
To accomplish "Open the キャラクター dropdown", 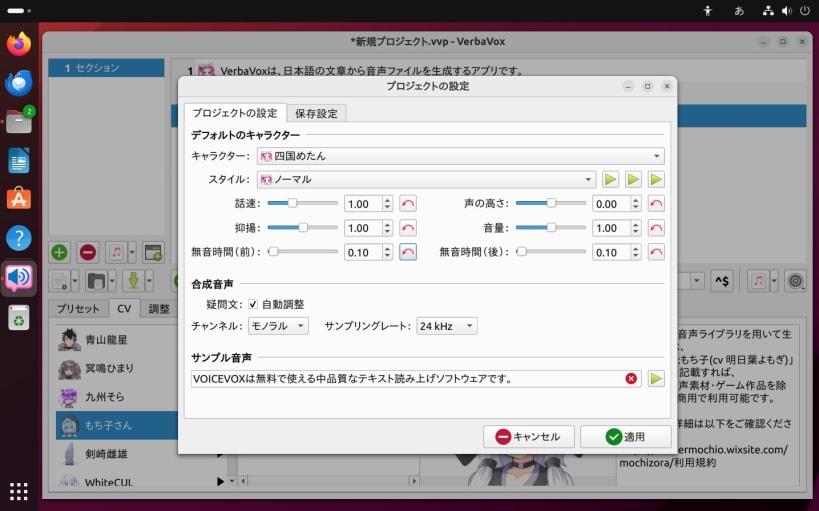I will tap(460, 156).
